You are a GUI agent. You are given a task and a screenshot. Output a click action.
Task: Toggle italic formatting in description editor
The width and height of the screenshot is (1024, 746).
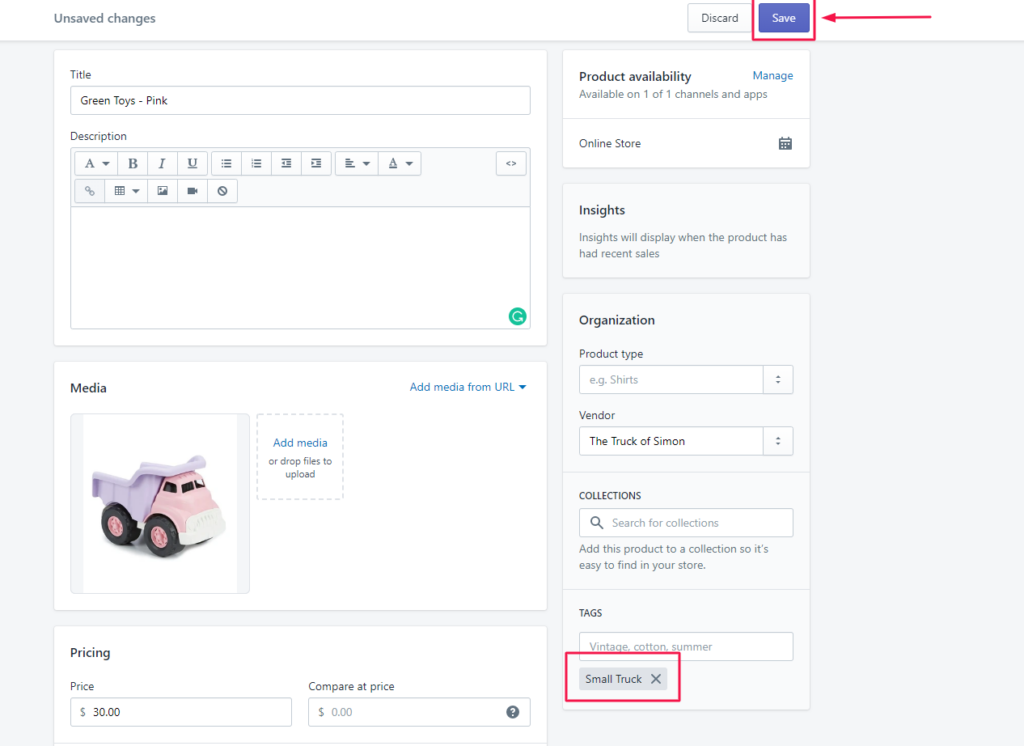tap(162, 163)
